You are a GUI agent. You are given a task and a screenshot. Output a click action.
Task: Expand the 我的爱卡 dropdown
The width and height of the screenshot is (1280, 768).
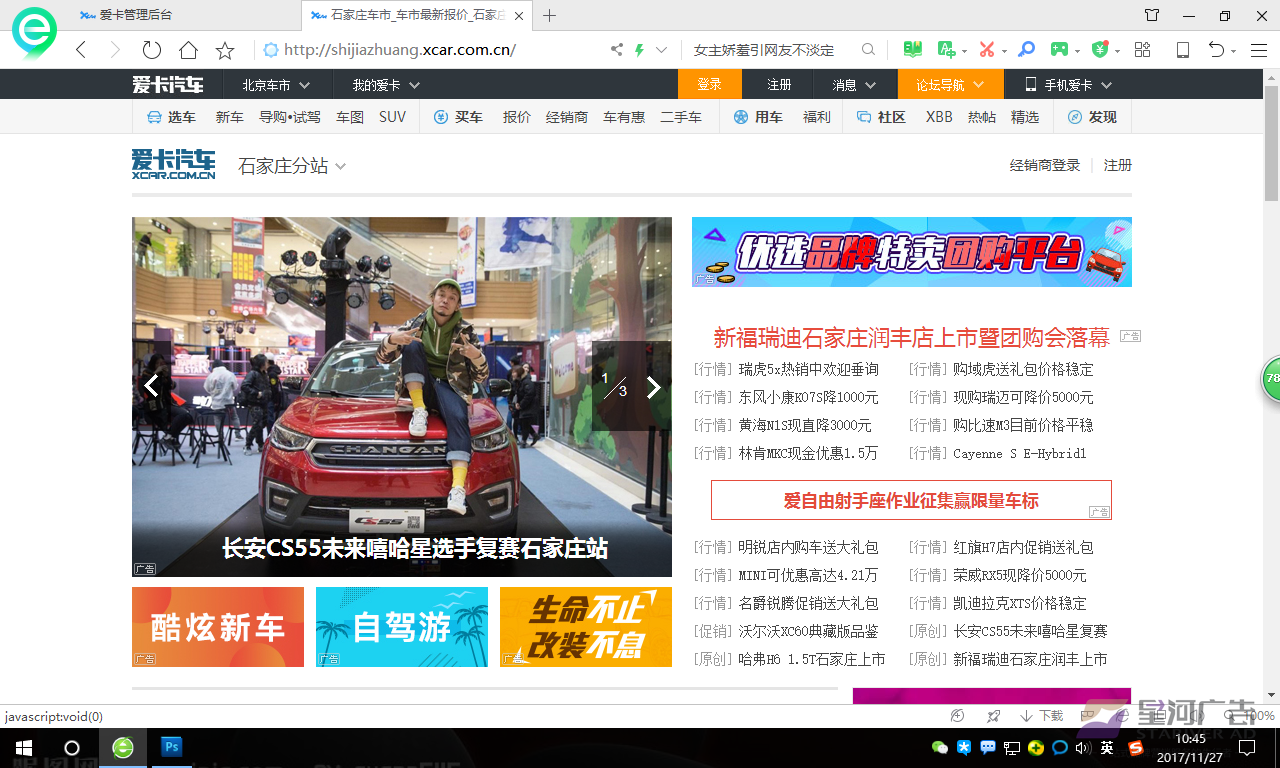pos(386,85)
